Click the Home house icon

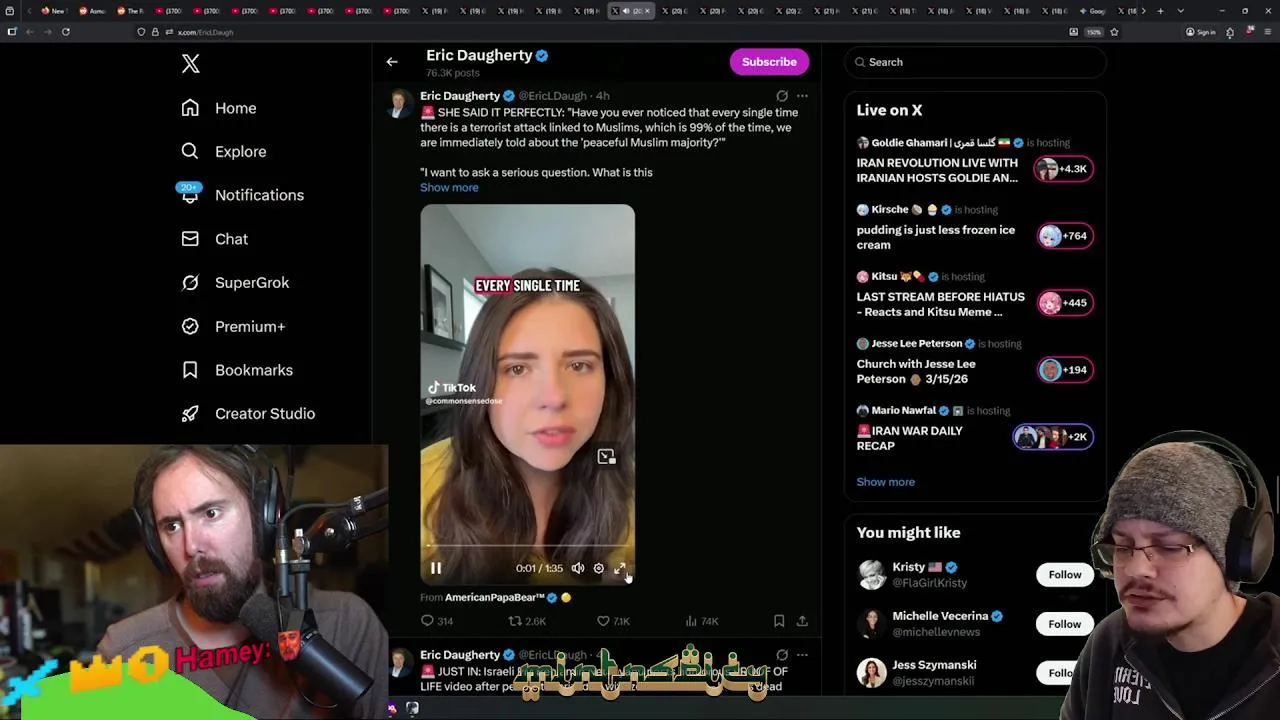point(190,108)
